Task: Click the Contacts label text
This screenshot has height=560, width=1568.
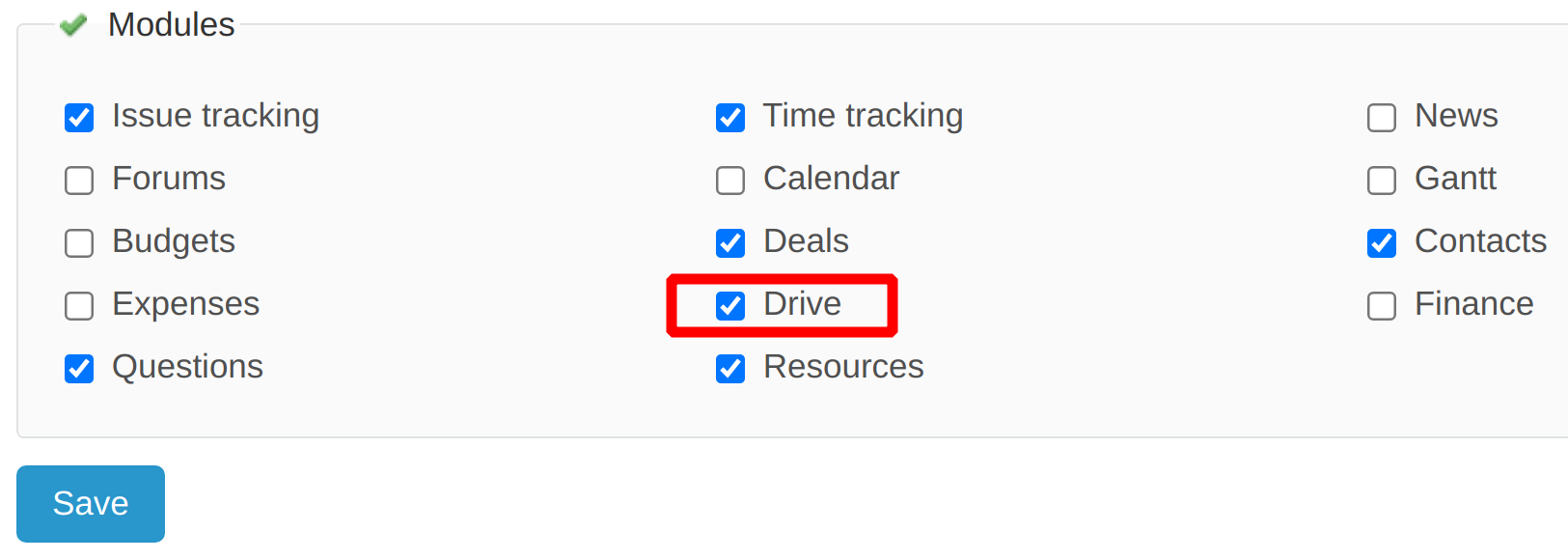Action: tap(1480, 242)
